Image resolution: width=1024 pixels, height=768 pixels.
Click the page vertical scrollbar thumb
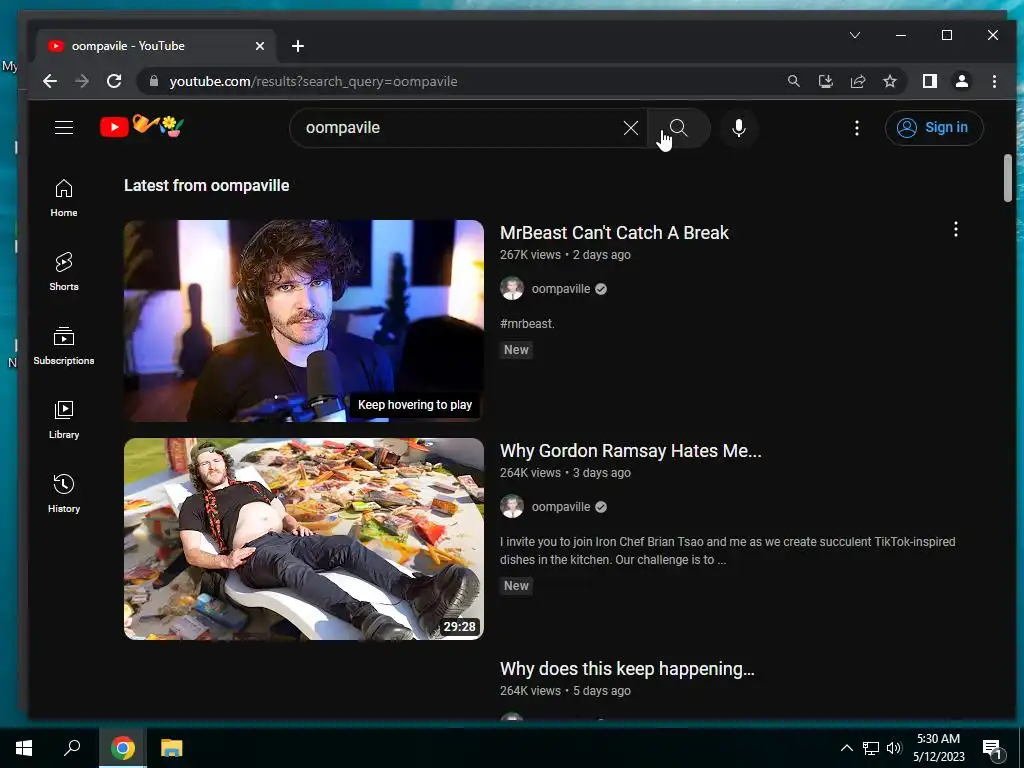point(1008,178)
